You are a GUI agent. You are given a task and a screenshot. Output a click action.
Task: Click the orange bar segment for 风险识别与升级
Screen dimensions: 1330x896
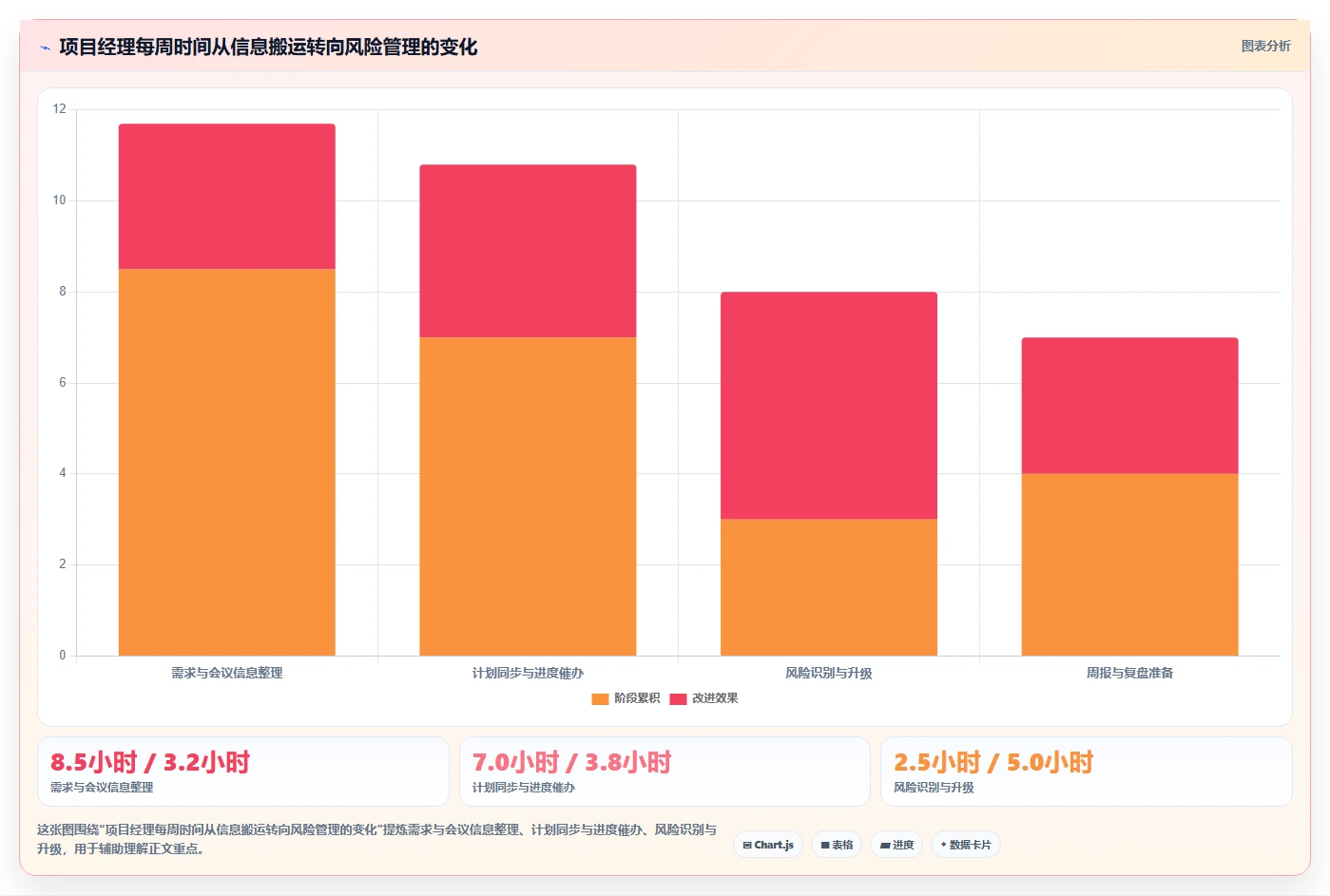point(829,587)
